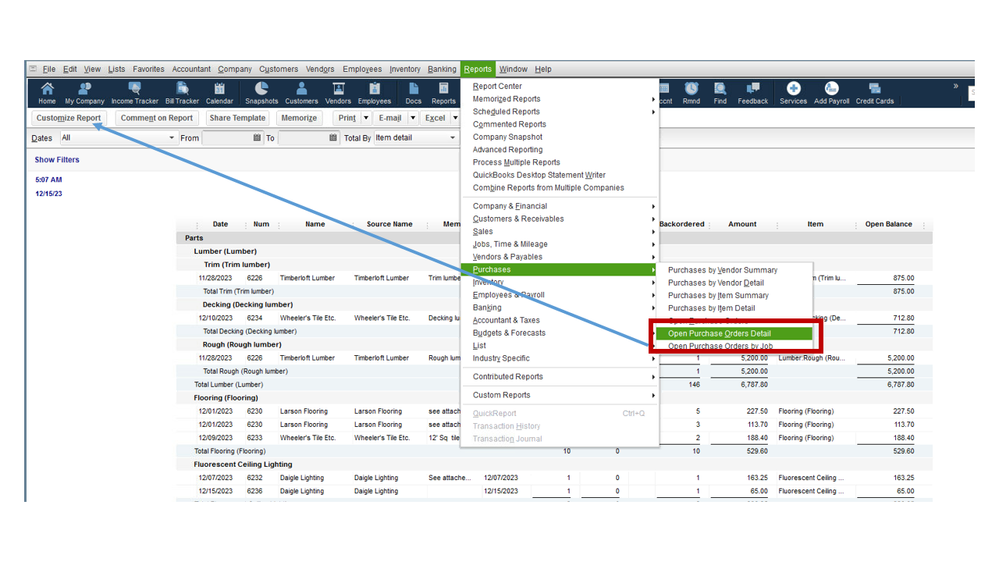Click the Print button
This screenshot has width=999, height=562.
347,118
